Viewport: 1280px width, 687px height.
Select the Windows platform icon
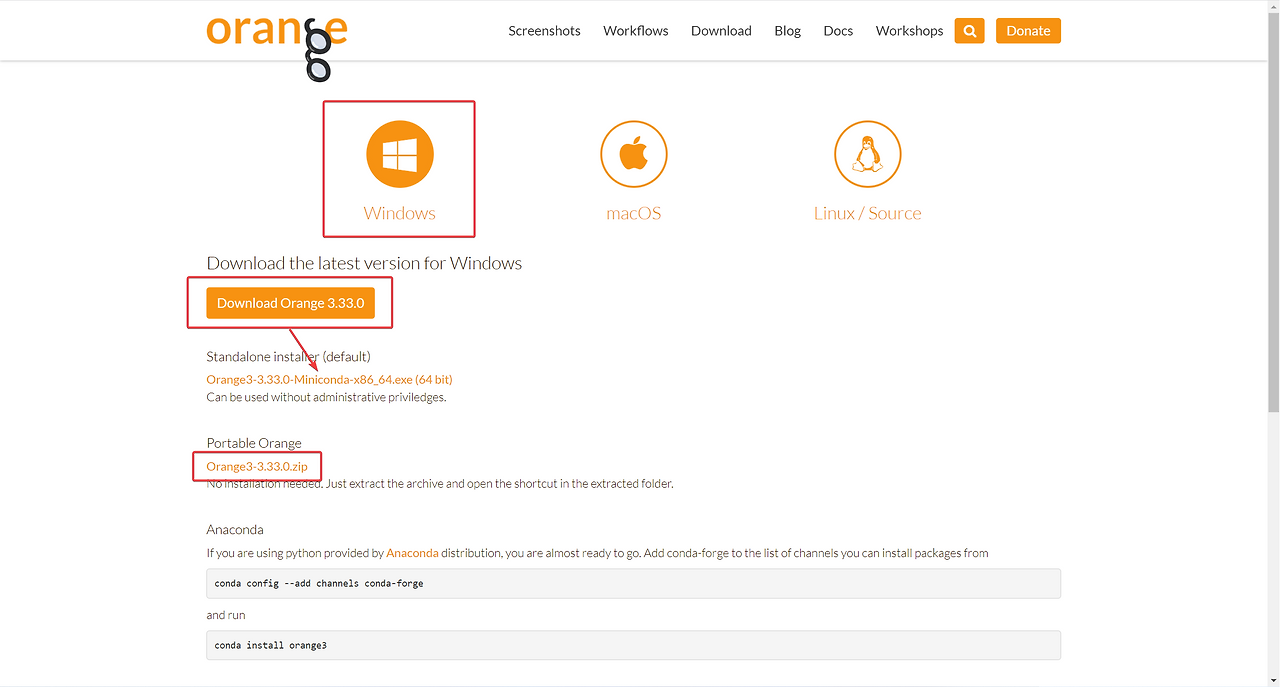point(400,154)
